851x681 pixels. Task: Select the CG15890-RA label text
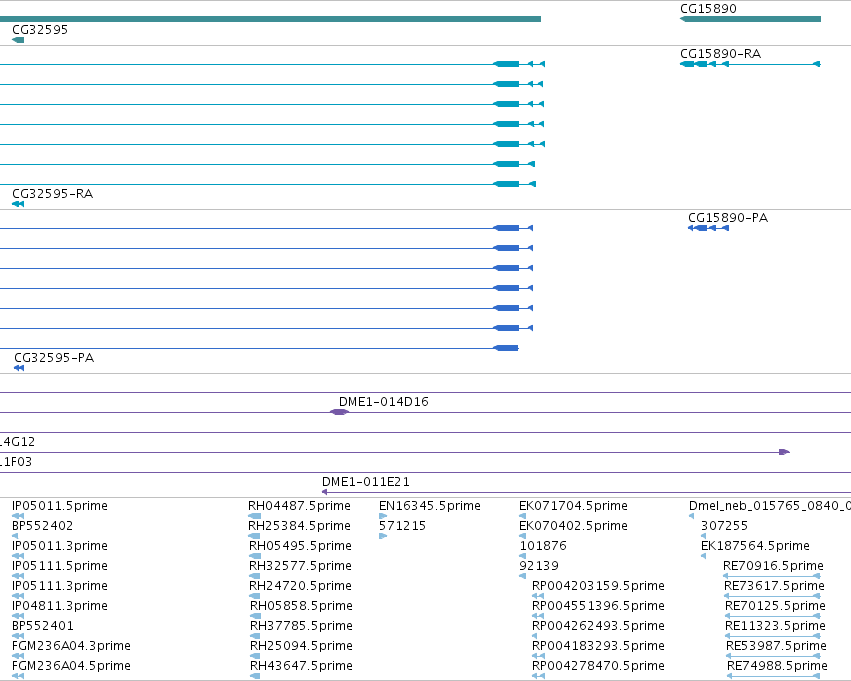[x=721, y=54]
